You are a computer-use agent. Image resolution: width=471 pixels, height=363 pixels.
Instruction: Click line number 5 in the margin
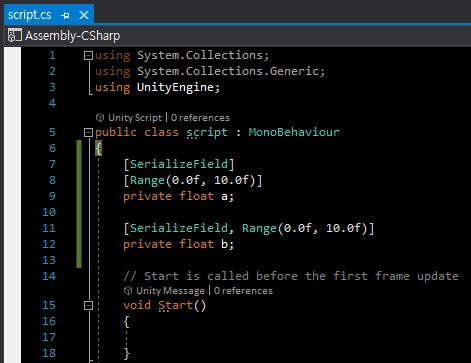(x=52, y=132)
